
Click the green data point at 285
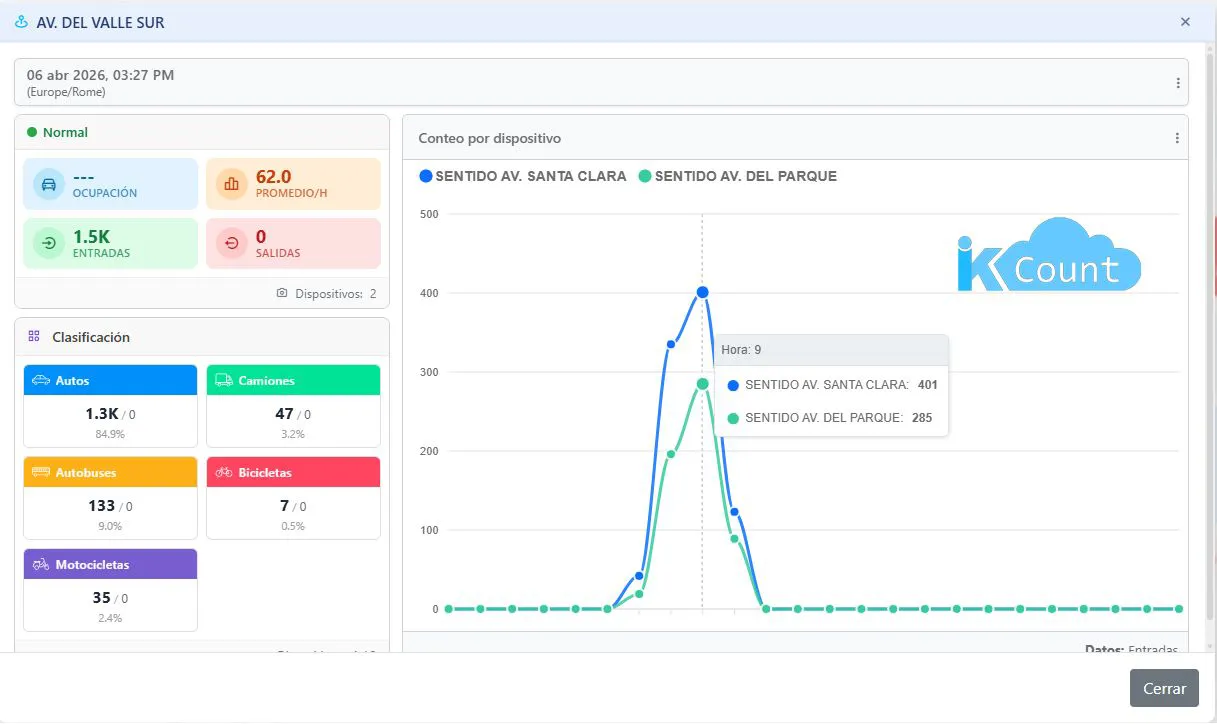tap(702, 384)
